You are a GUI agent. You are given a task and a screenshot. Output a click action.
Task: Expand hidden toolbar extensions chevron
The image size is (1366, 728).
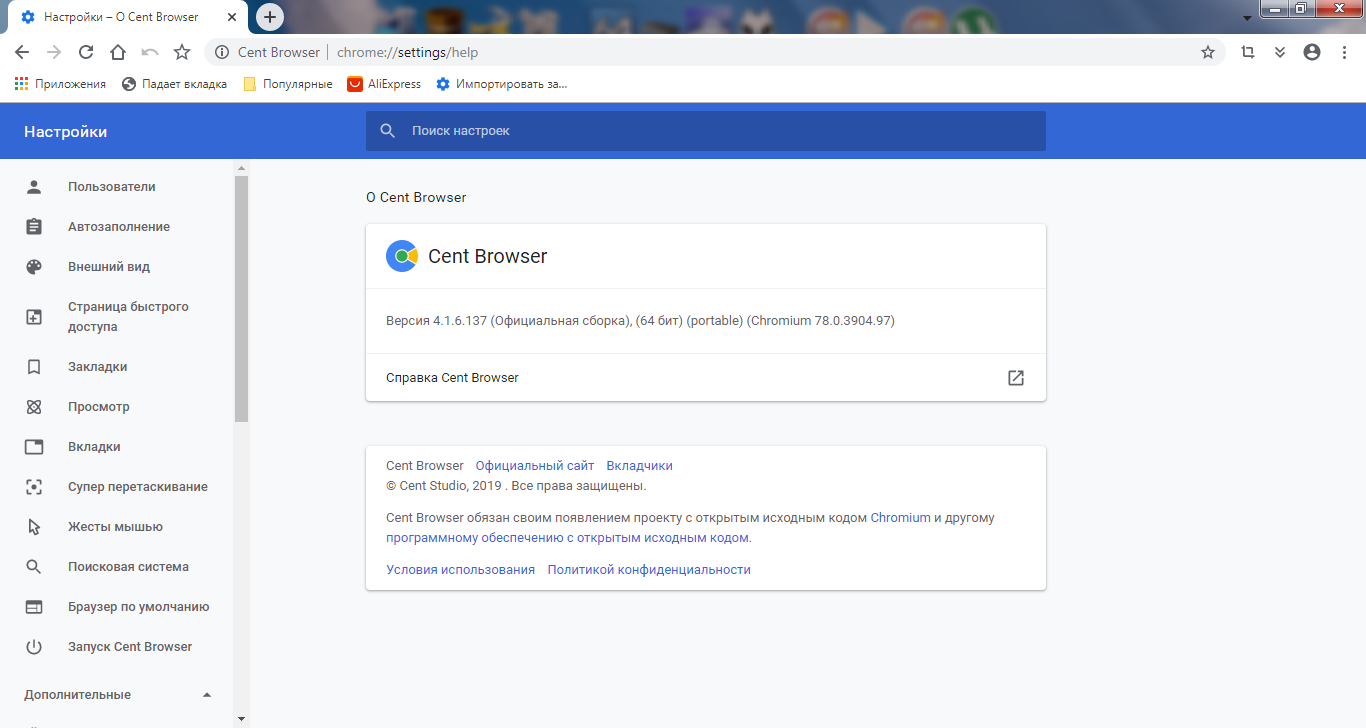pos(1279,52)
